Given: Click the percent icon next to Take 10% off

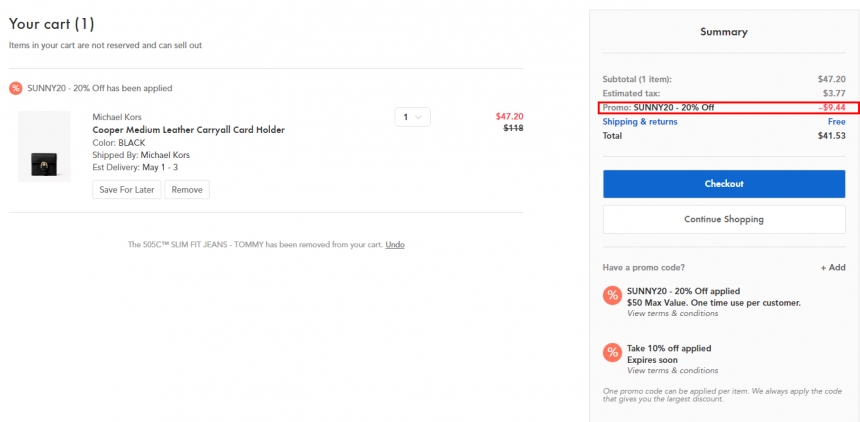Looking at the screenshot, I should (x=612, y=352).
